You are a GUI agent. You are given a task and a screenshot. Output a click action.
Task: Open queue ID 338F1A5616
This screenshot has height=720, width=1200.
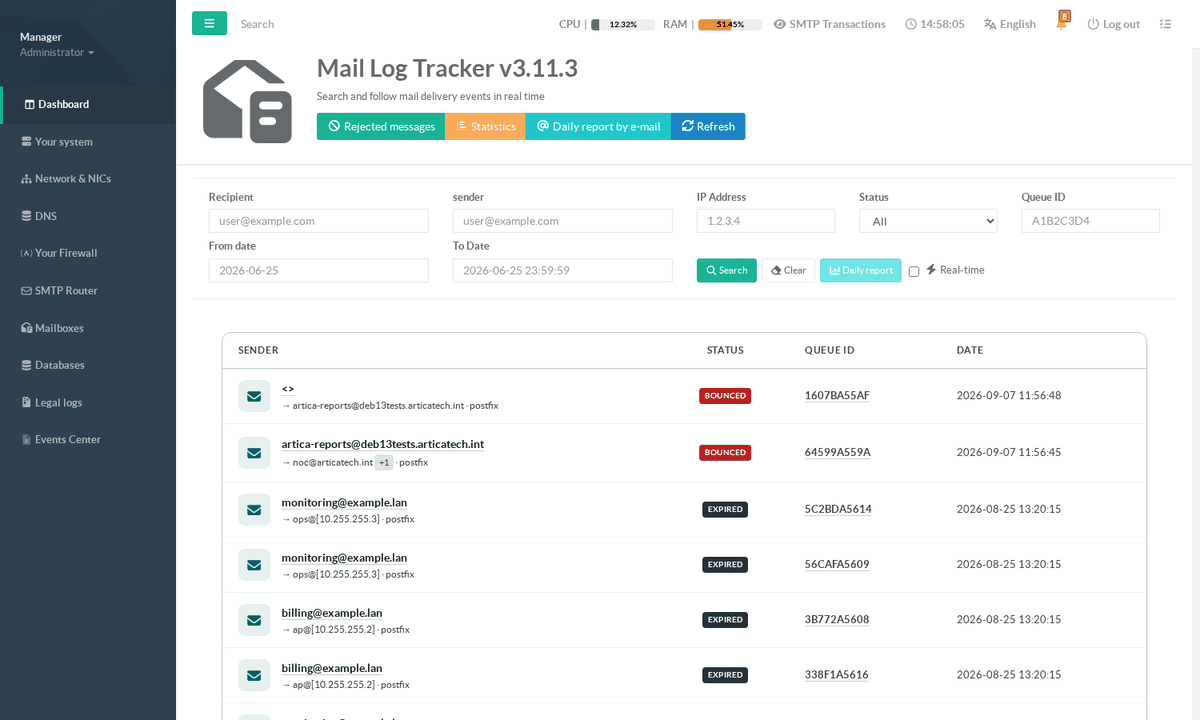[837, 675]
